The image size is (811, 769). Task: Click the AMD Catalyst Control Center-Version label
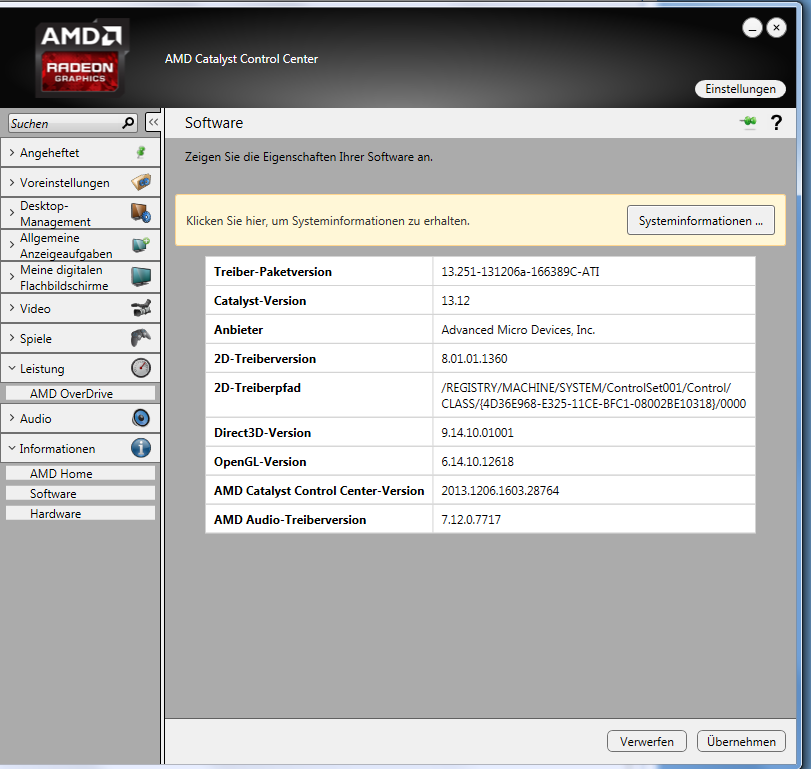pos(319,490)
